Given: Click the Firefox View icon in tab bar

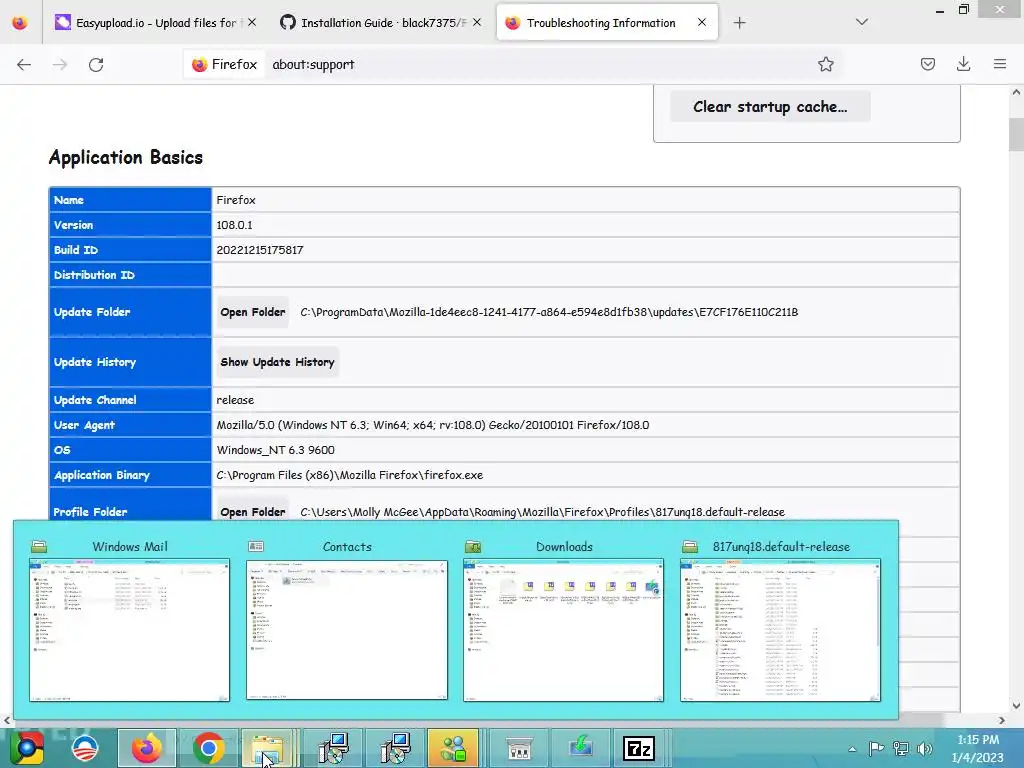Looking at the screenshot, I should point(20,23).
